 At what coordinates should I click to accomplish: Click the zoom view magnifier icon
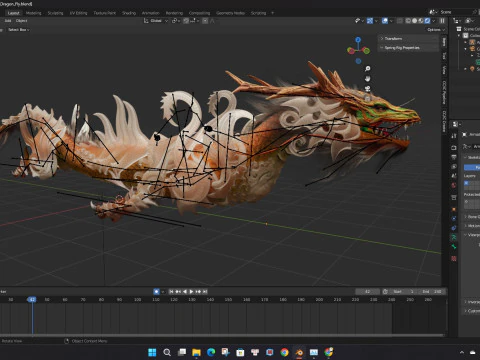coord(367,69)
